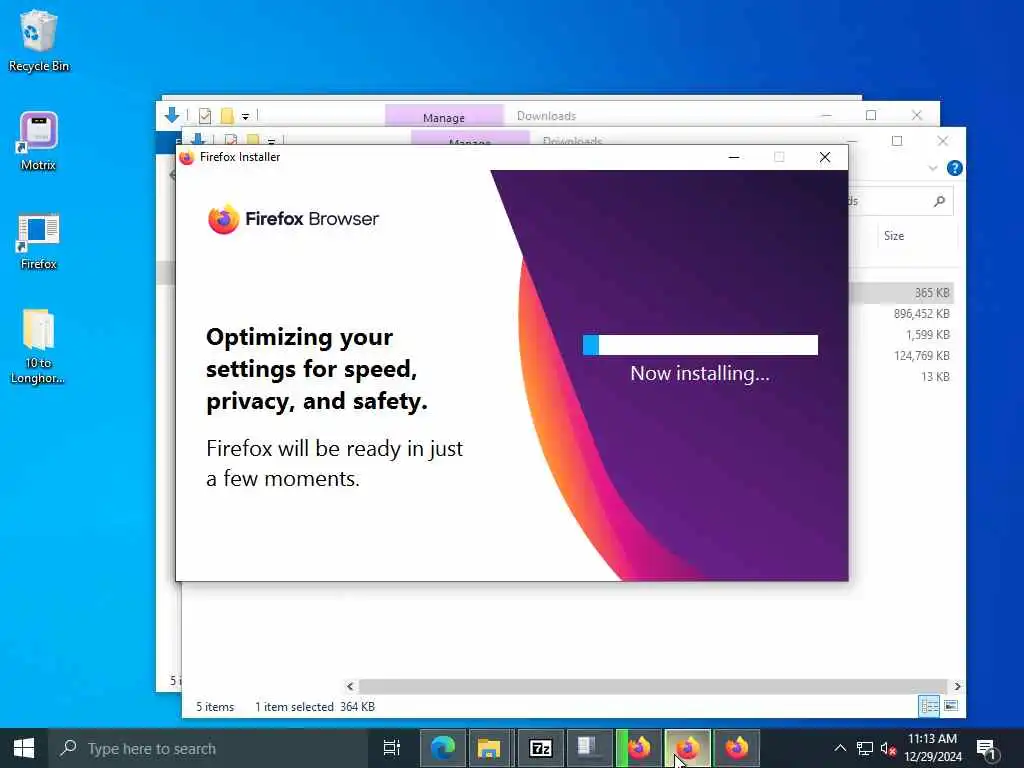
Task: Open the clock showing 11:13 AM
Action: click(933, 748)
